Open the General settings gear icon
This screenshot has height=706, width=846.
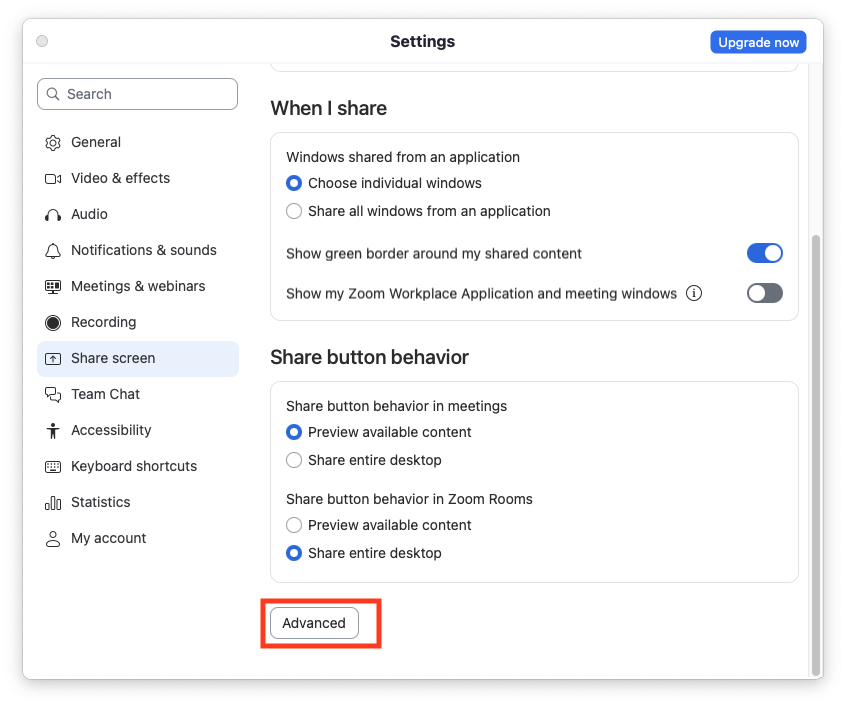click(x=52, y=142)
